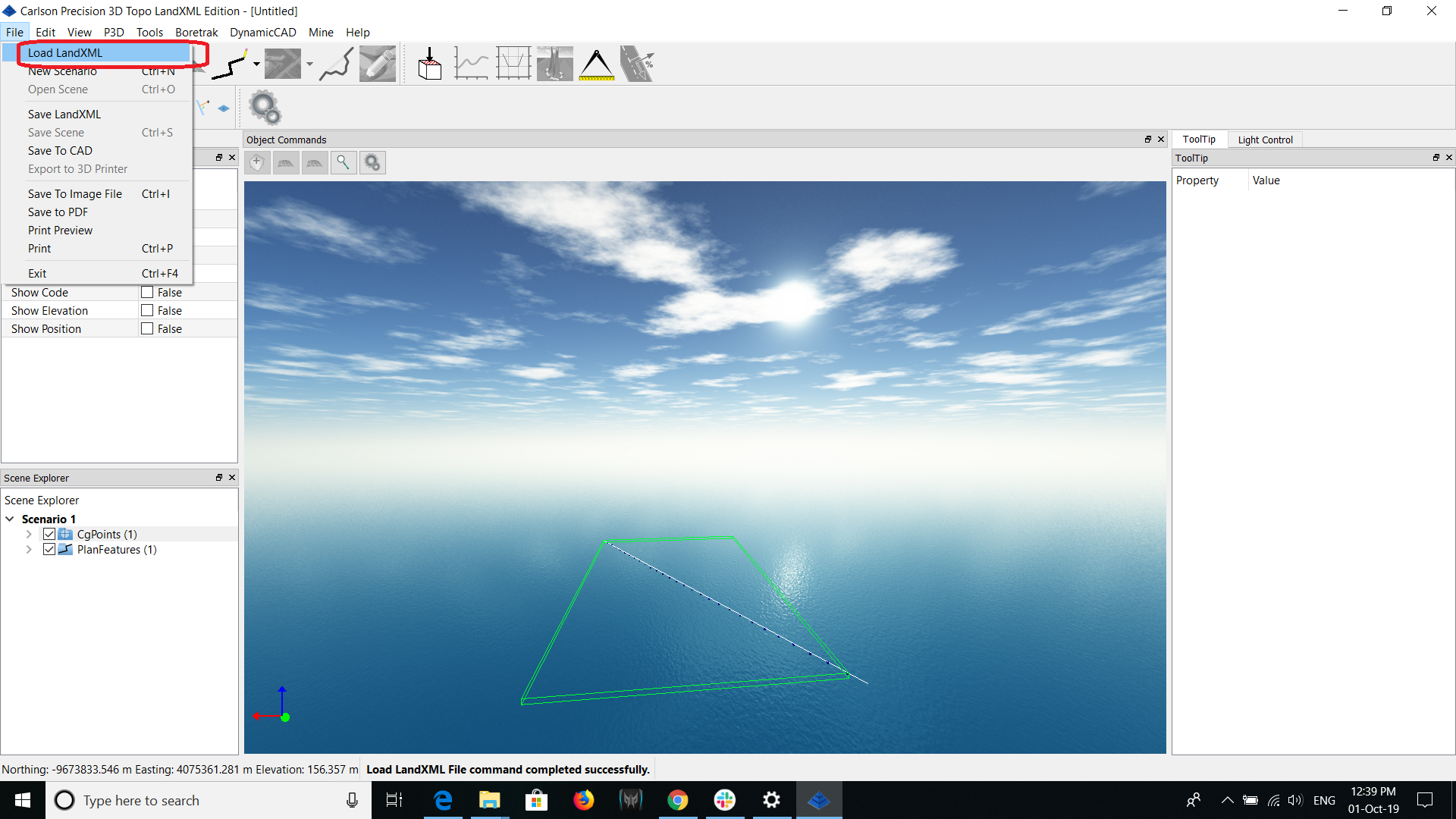
Task: Open the Help menu
Action: pos(357,32)
